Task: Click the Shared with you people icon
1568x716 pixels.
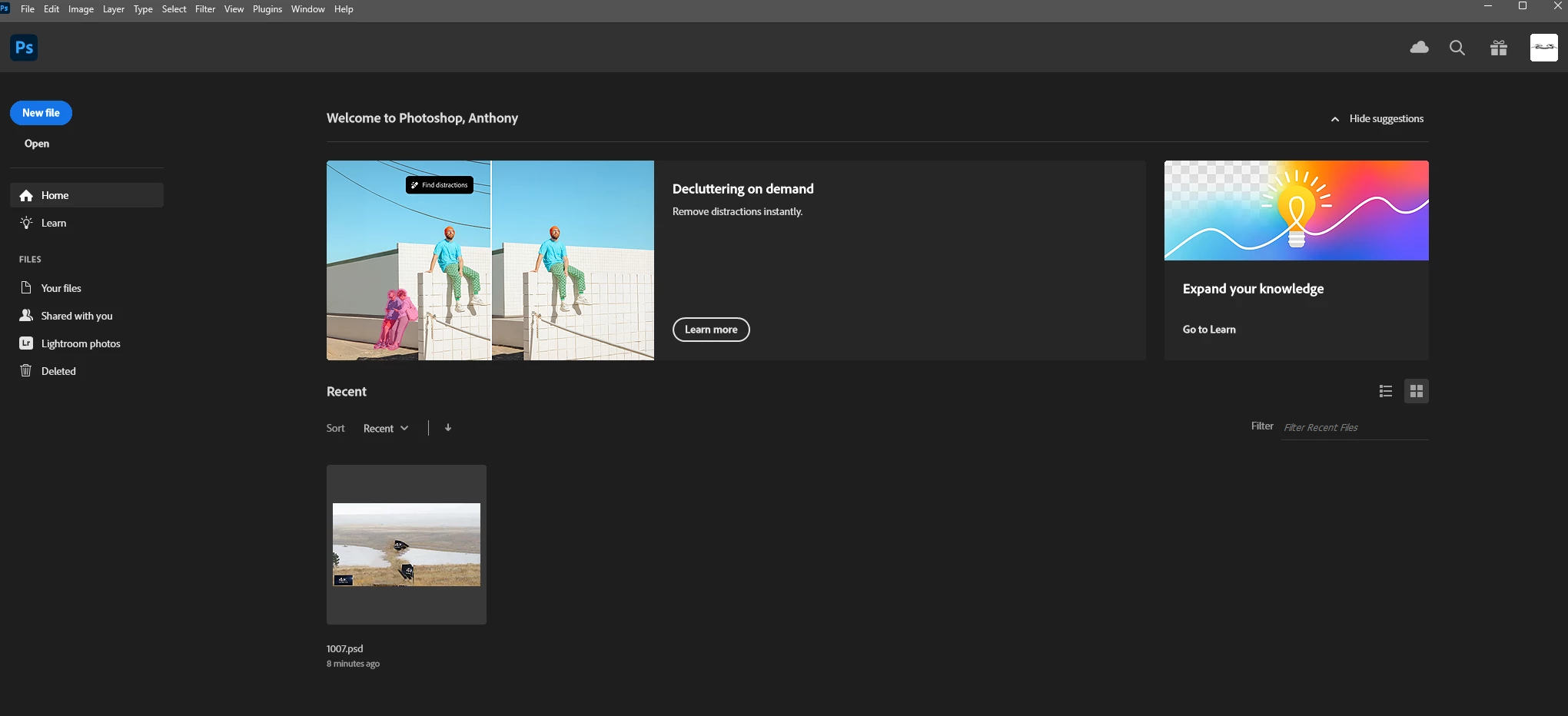Action: point(26,316)
